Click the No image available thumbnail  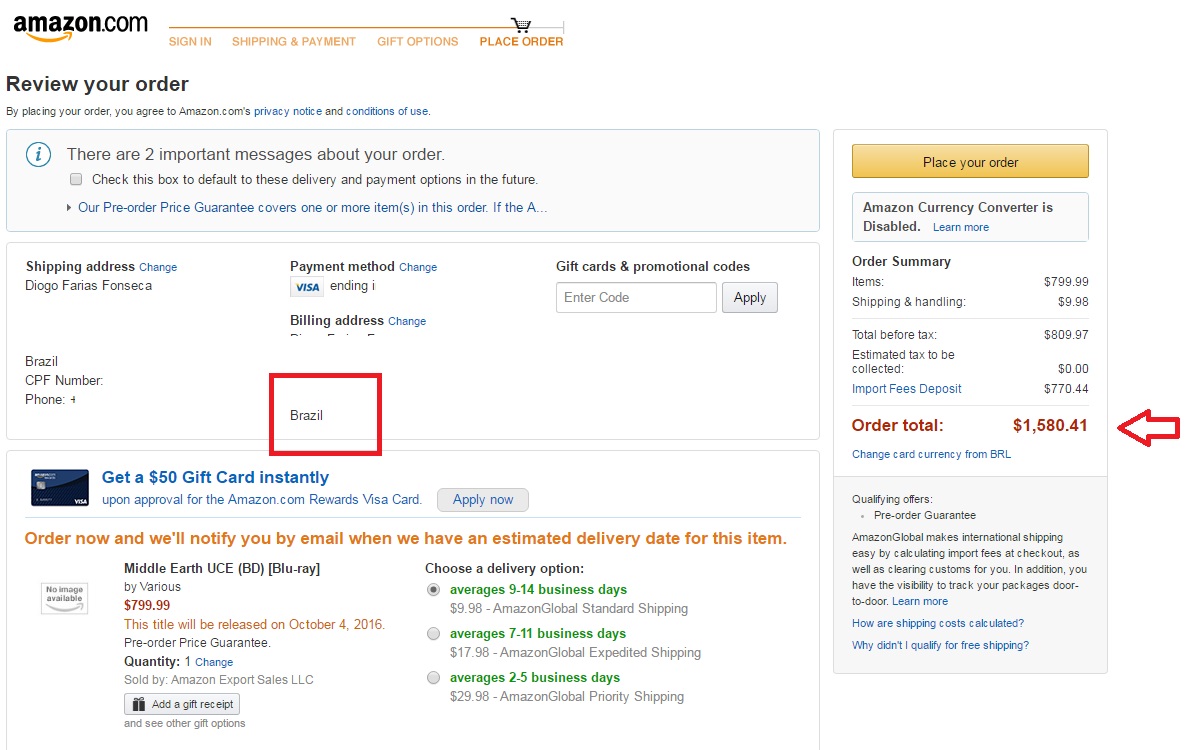pyautogui.click(x=64, y=597)
